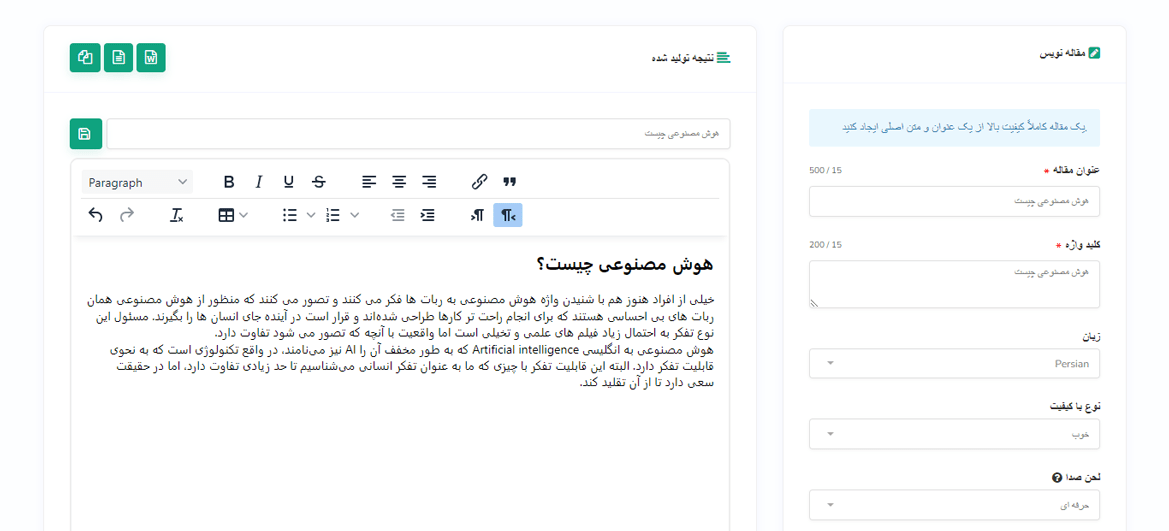
Task: Toggle italic formatting
Action: (x=259, y=182)
